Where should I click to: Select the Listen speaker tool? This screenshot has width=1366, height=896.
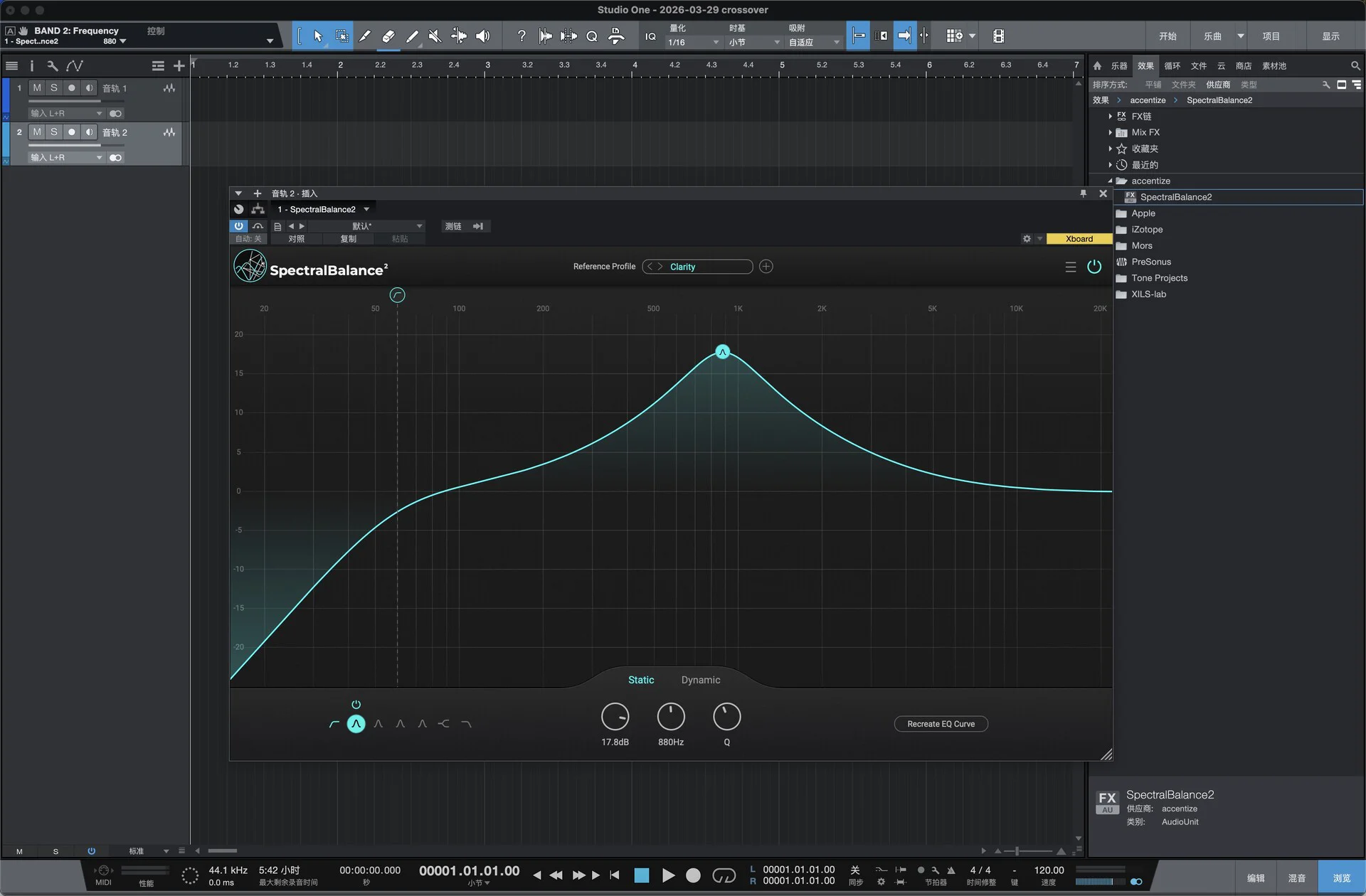coord(482,36)
